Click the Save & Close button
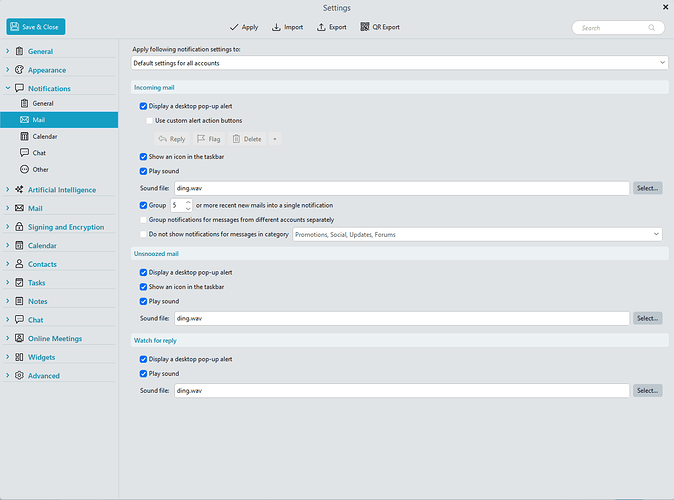Viewport: 674px width, 500px height. coord(36,27)
